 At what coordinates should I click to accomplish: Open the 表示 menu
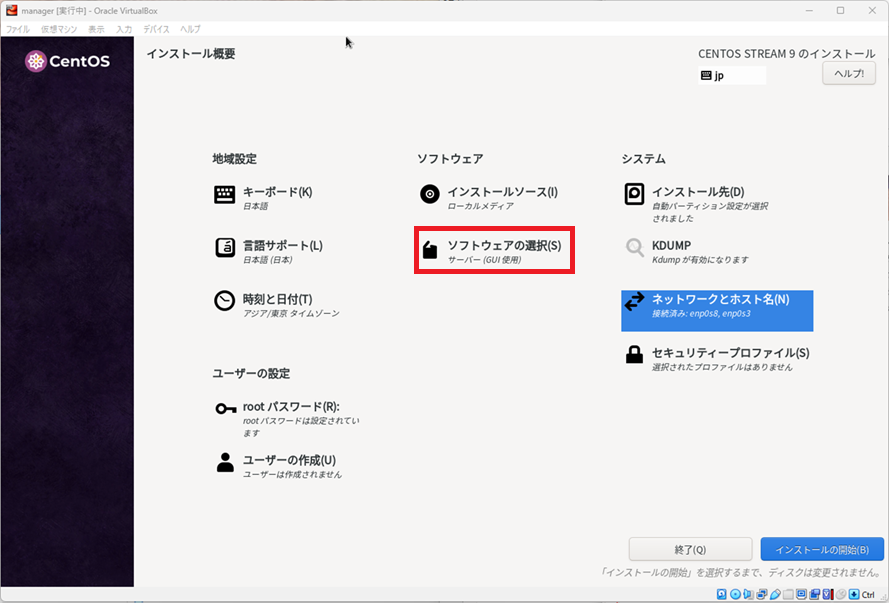96,29
